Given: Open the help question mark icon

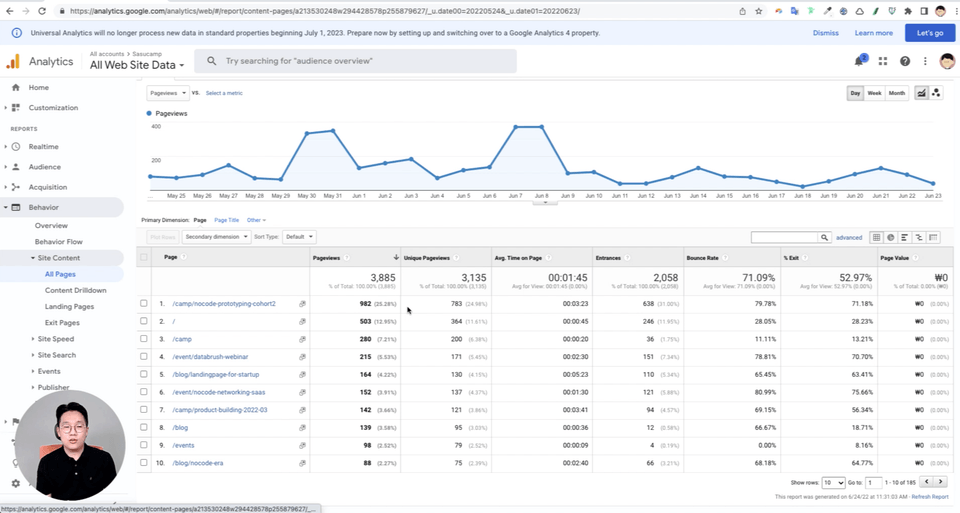Looking at the screenshot, I should point(904,61).
